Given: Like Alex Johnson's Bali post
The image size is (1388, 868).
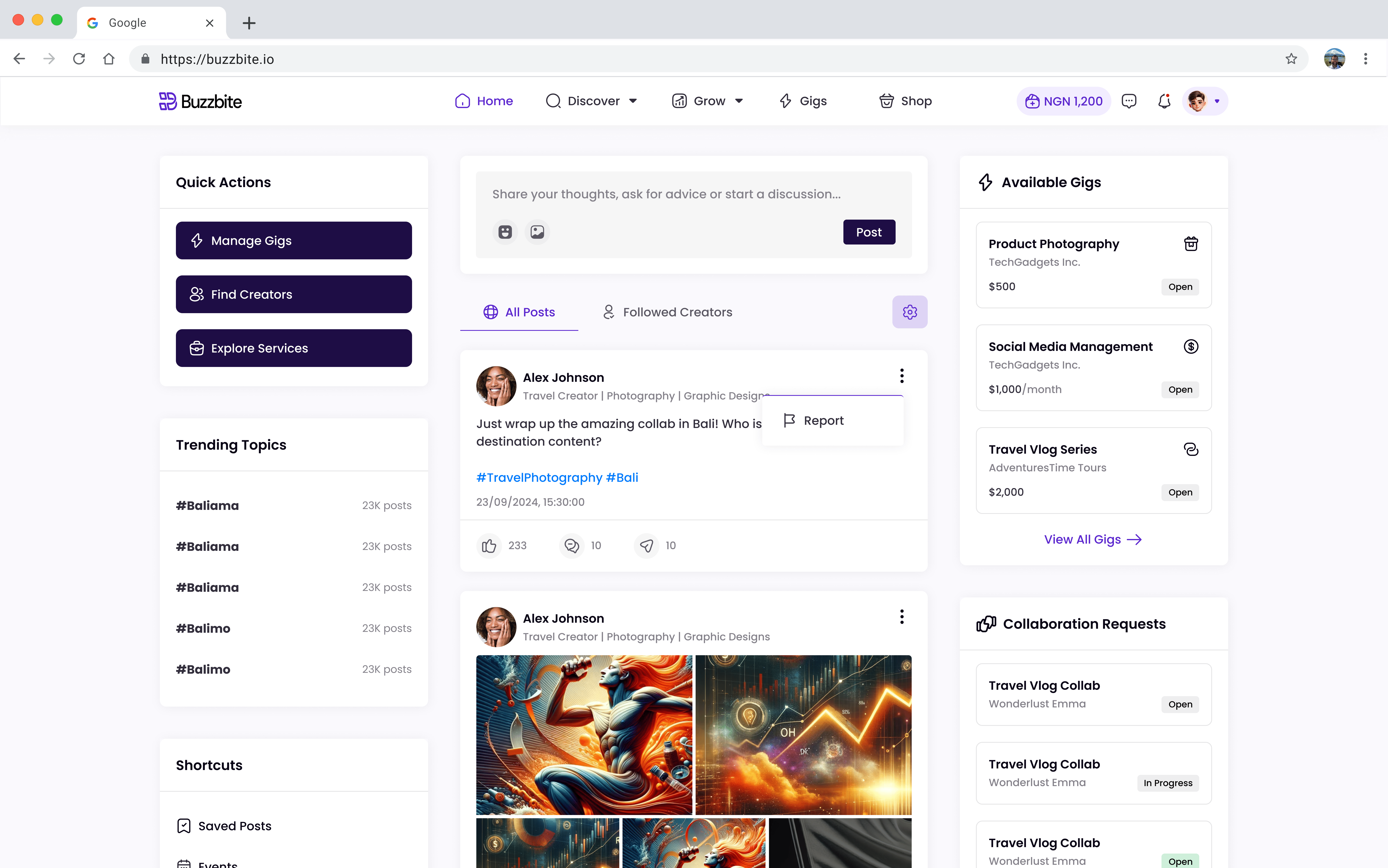Looking at the screenshot, I should click(x=489, y=545).
